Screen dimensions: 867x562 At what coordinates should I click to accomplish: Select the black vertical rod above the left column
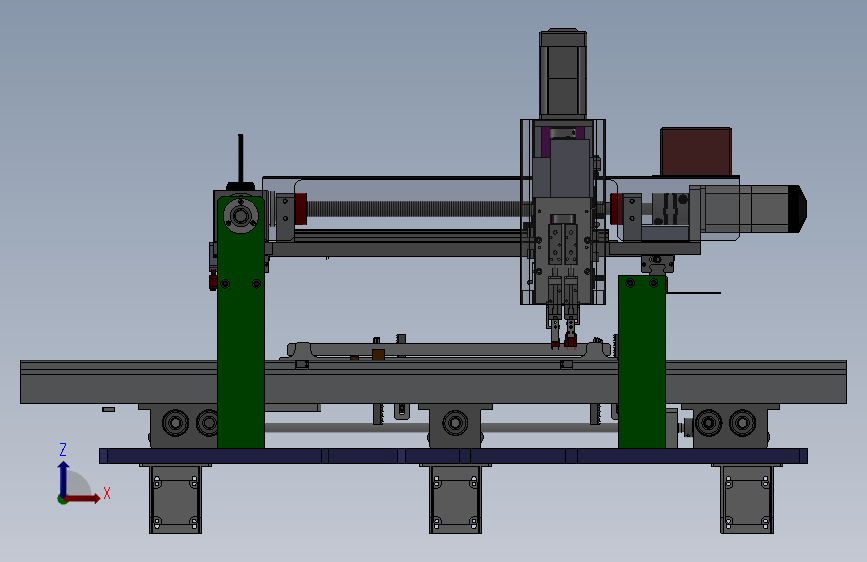(241, 158)
